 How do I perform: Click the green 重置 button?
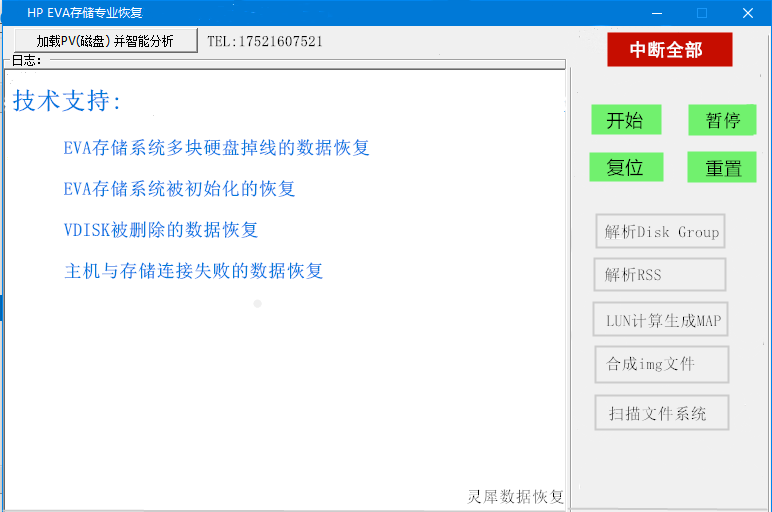722,167
